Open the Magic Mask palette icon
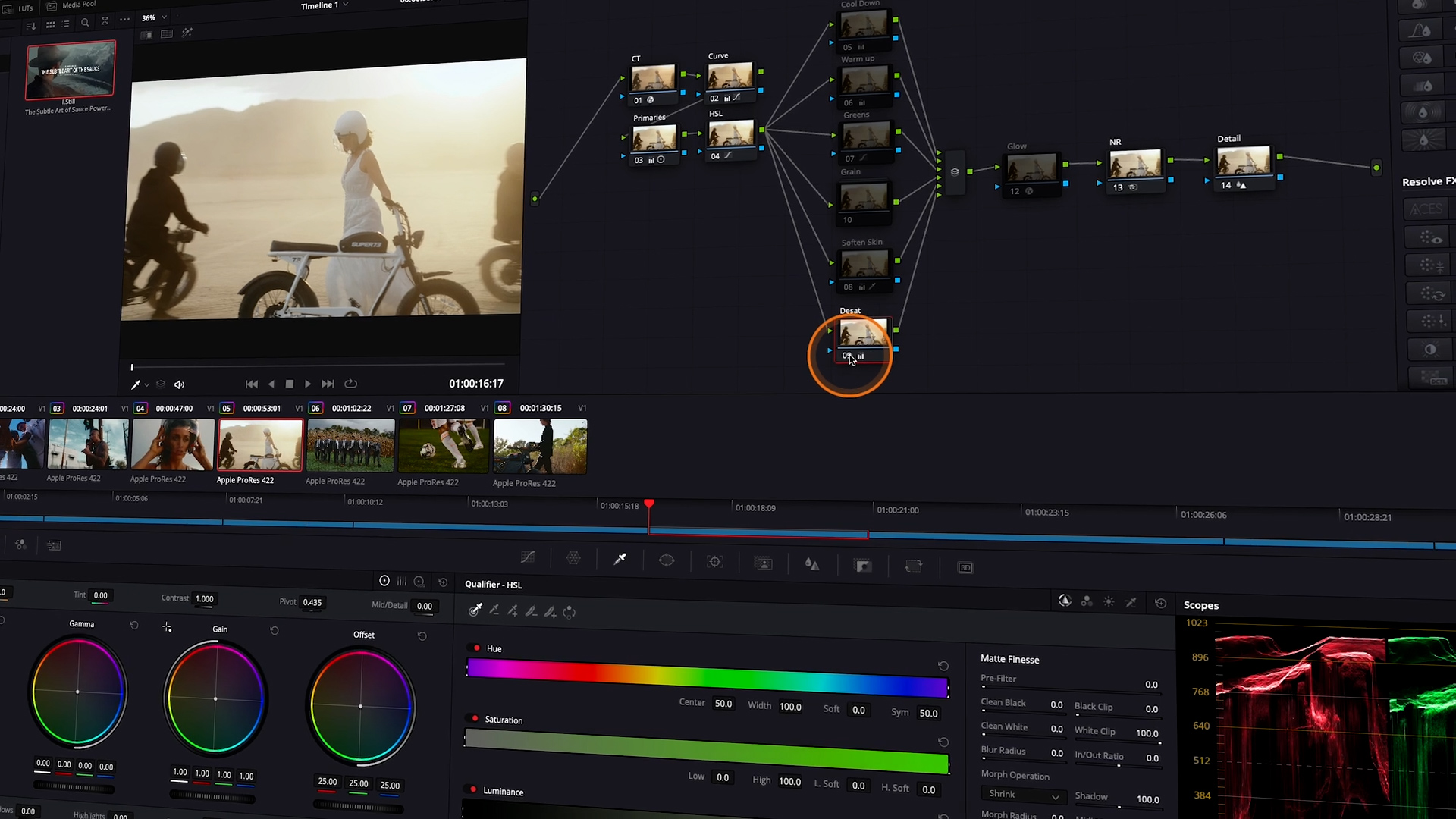The height and width of the screenshot is (819, 1456). [x=764, y=563]
